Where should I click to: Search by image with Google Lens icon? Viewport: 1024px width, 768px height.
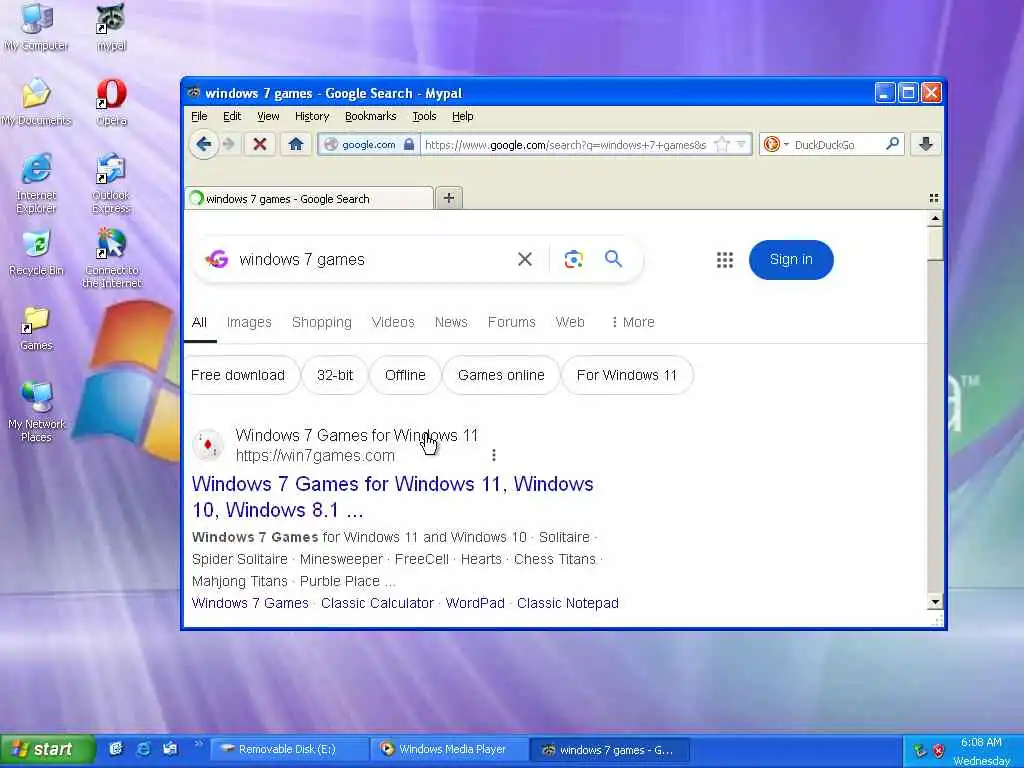pyautogui.click(x=573, y=259)
